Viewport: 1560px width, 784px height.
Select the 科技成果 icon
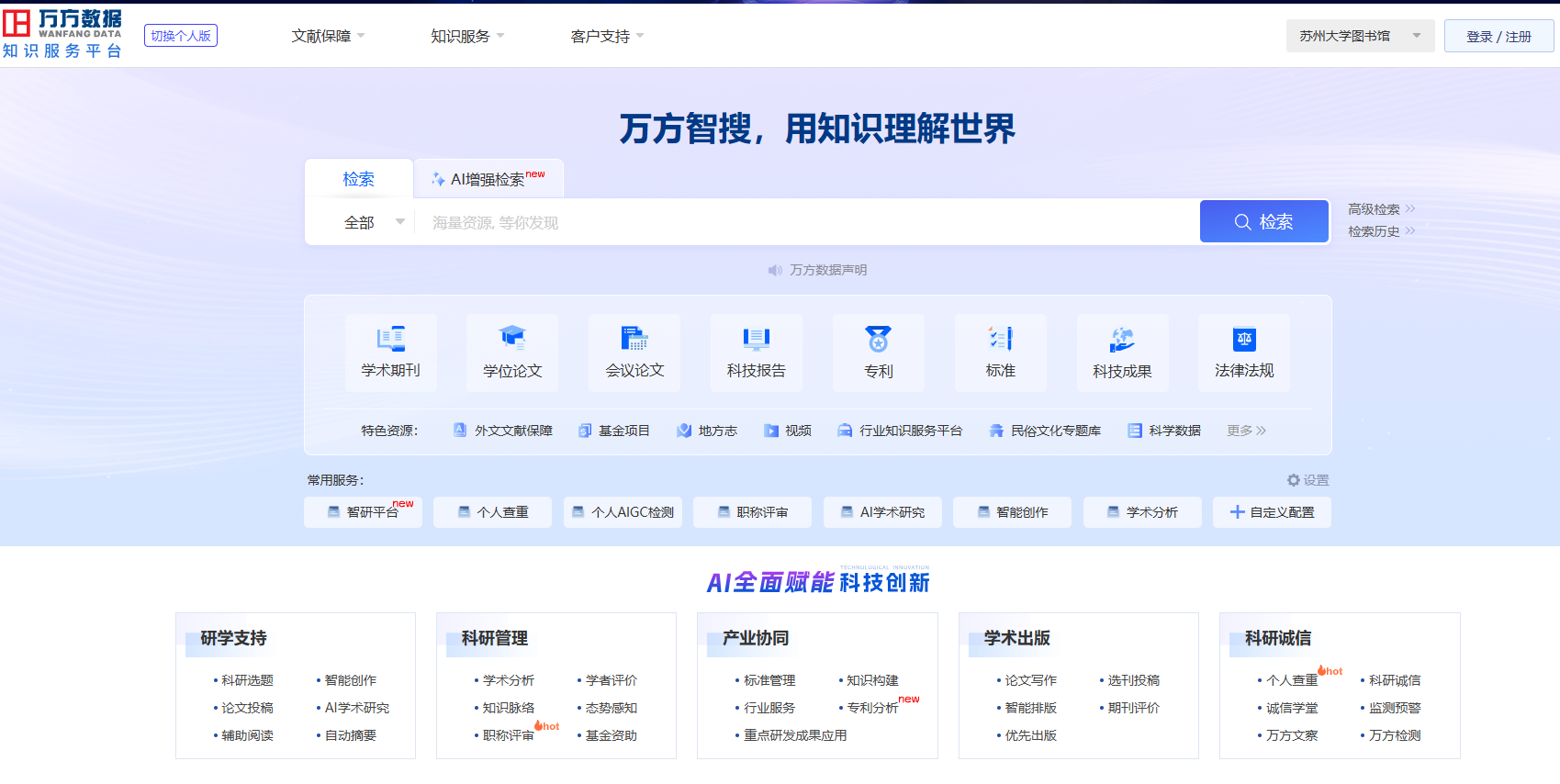pos(1122,340)
